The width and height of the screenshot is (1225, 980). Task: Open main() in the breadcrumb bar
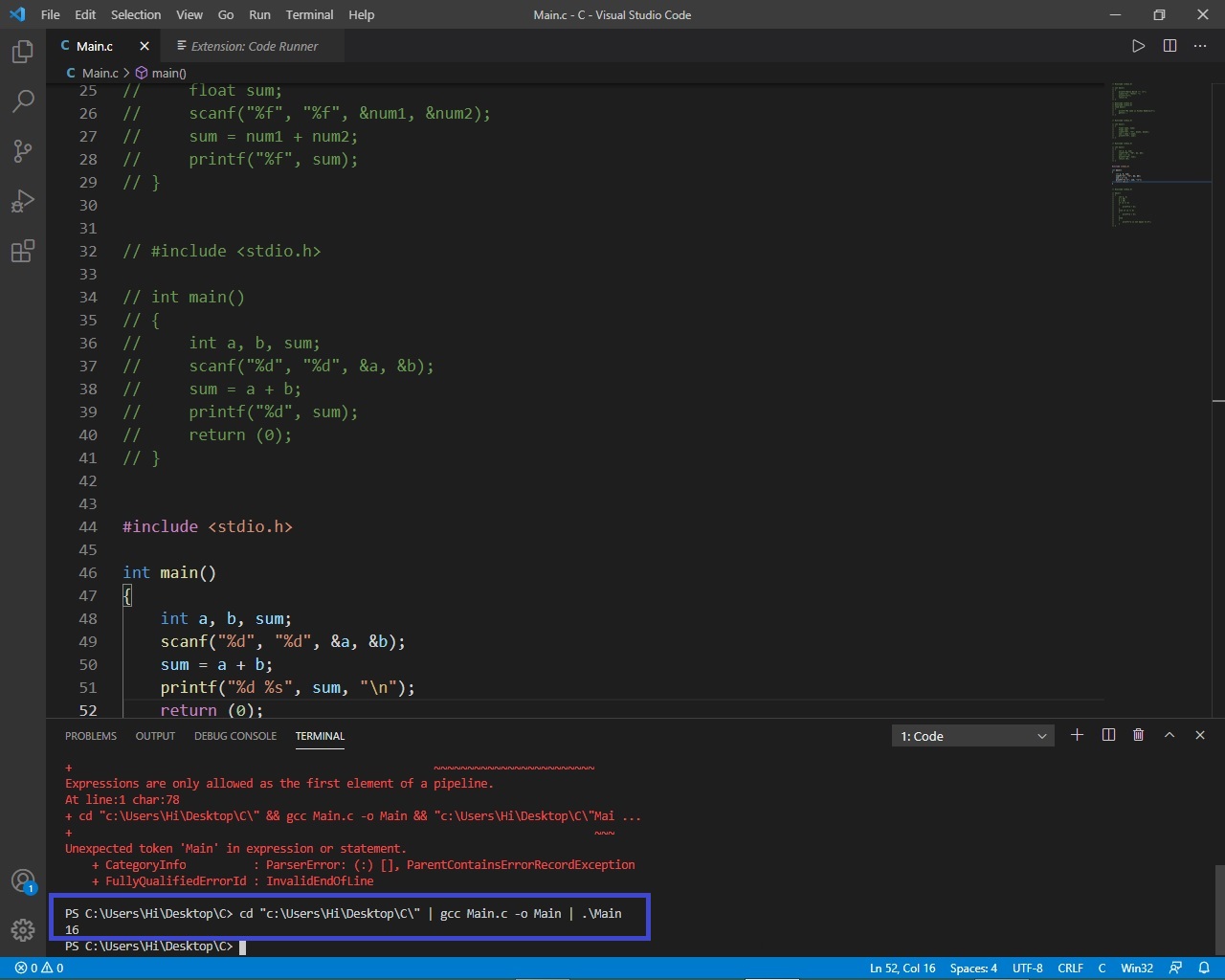(168, 73)
